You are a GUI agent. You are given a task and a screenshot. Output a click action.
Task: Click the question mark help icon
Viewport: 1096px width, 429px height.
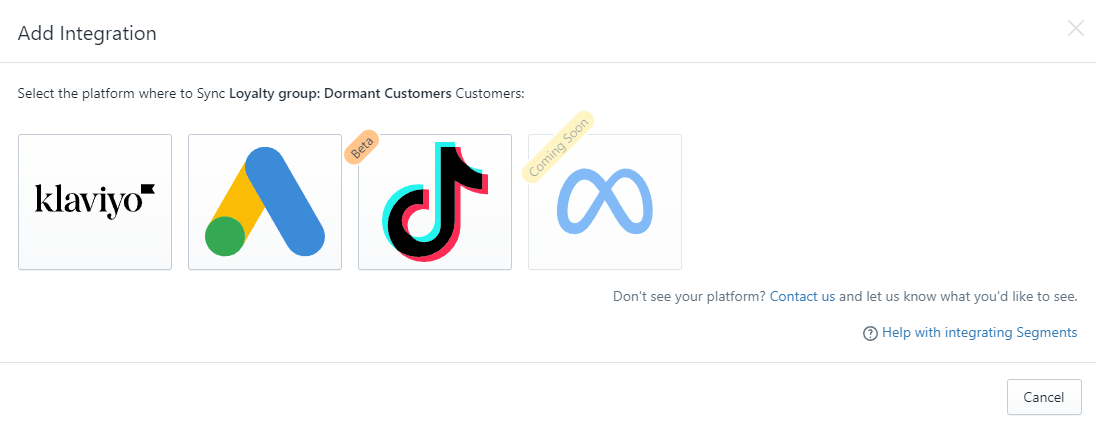click(870, 333)
